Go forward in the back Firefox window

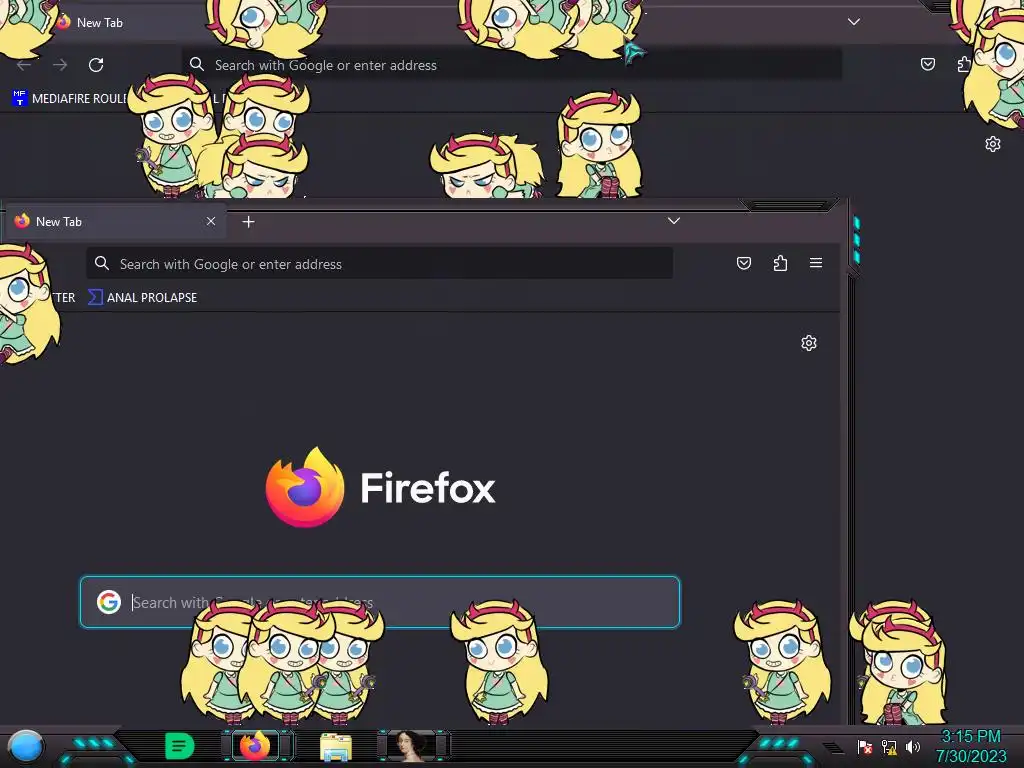[x=60, y=65]
